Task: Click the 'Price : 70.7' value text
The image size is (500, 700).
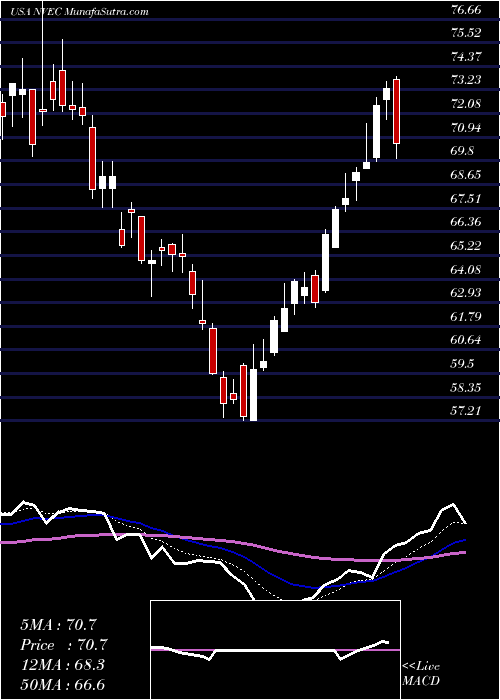Action: pos(64,645)
